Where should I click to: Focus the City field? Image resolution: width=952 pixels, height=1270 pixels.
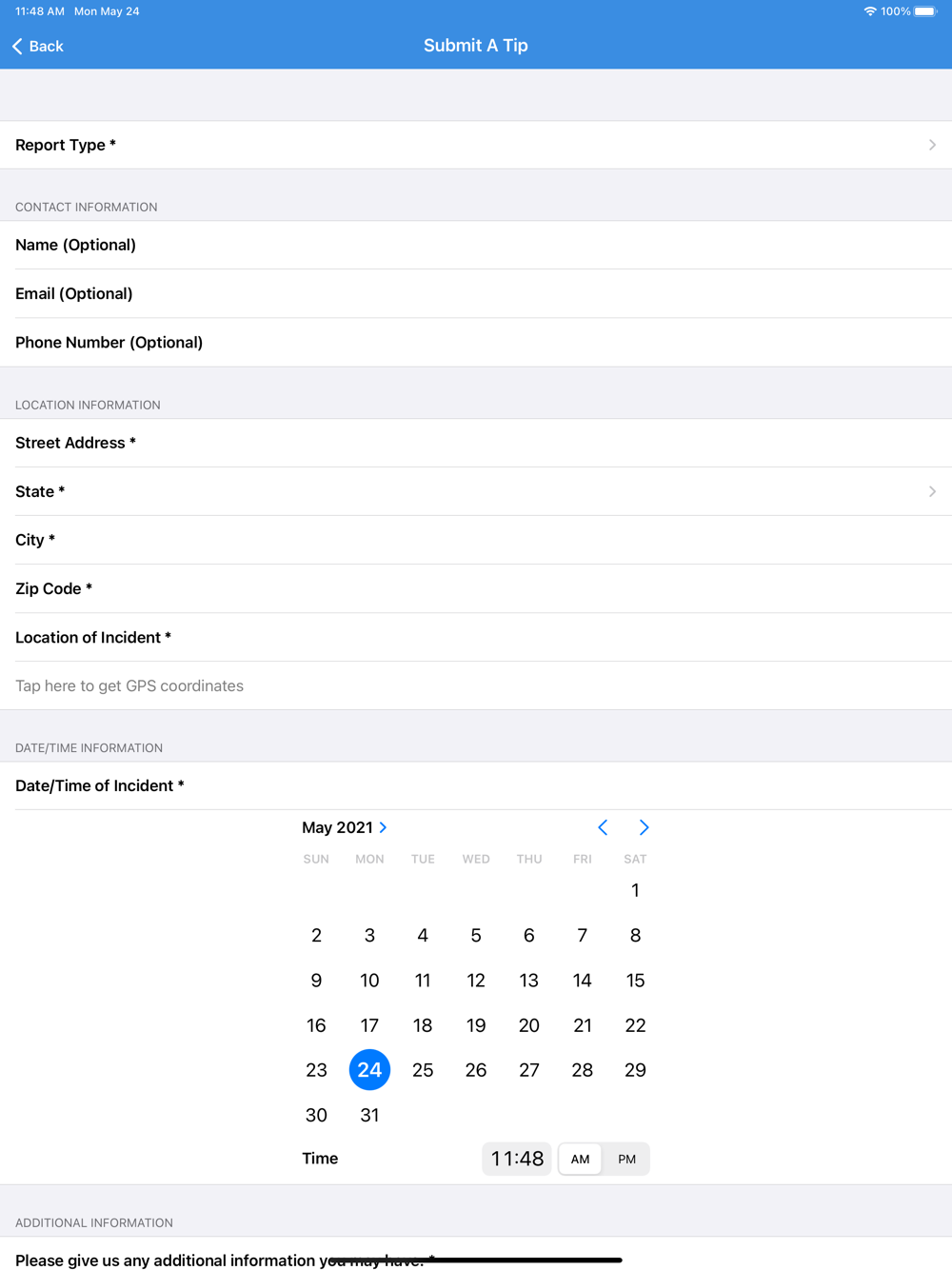tap(476, 540)
